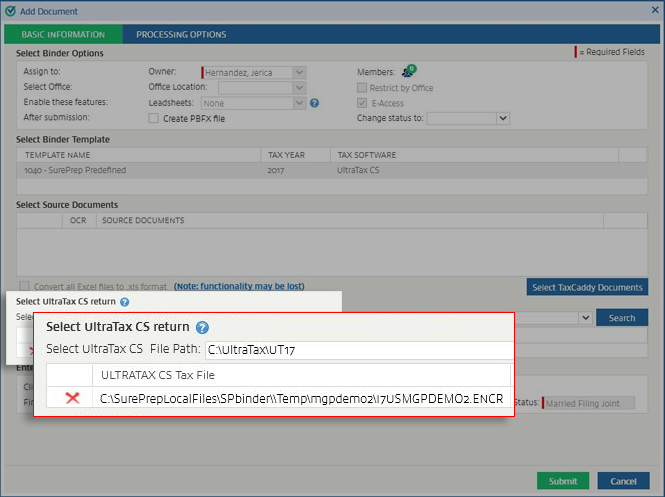665x497 pixels.
Task: Open help icon beside Leadsheets dropdown
Action: coord(314,103)
